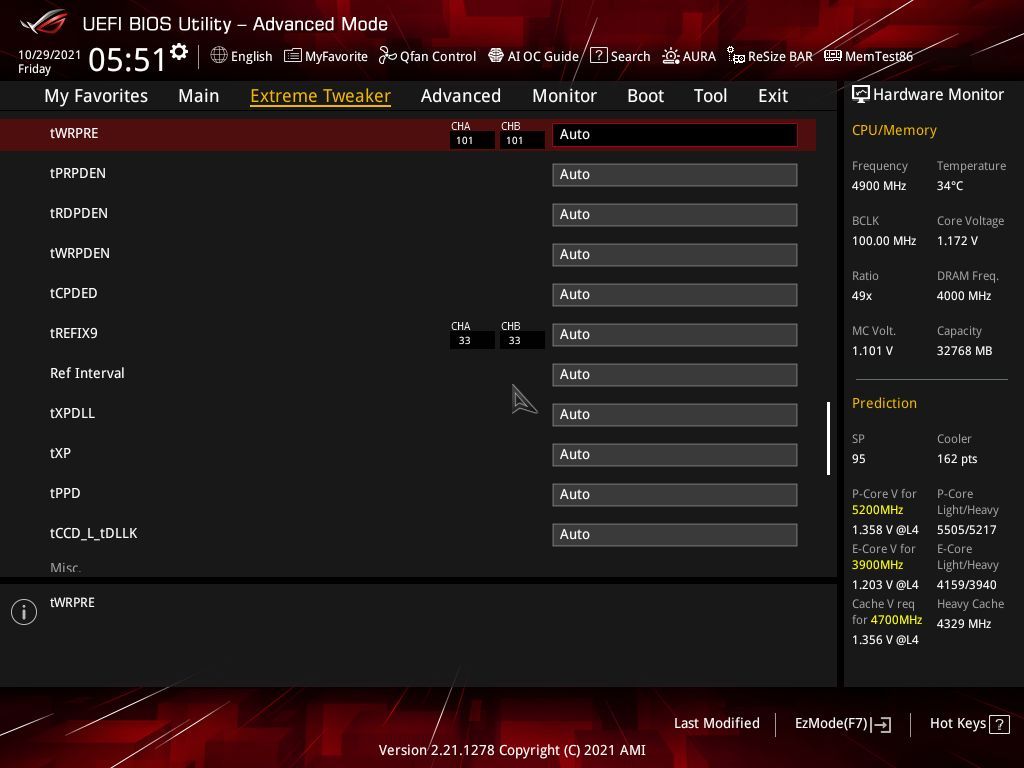Viewport: 1024px width, 768px height.
Task: Click the clock showing 05:51
Action: coord(128,59)
